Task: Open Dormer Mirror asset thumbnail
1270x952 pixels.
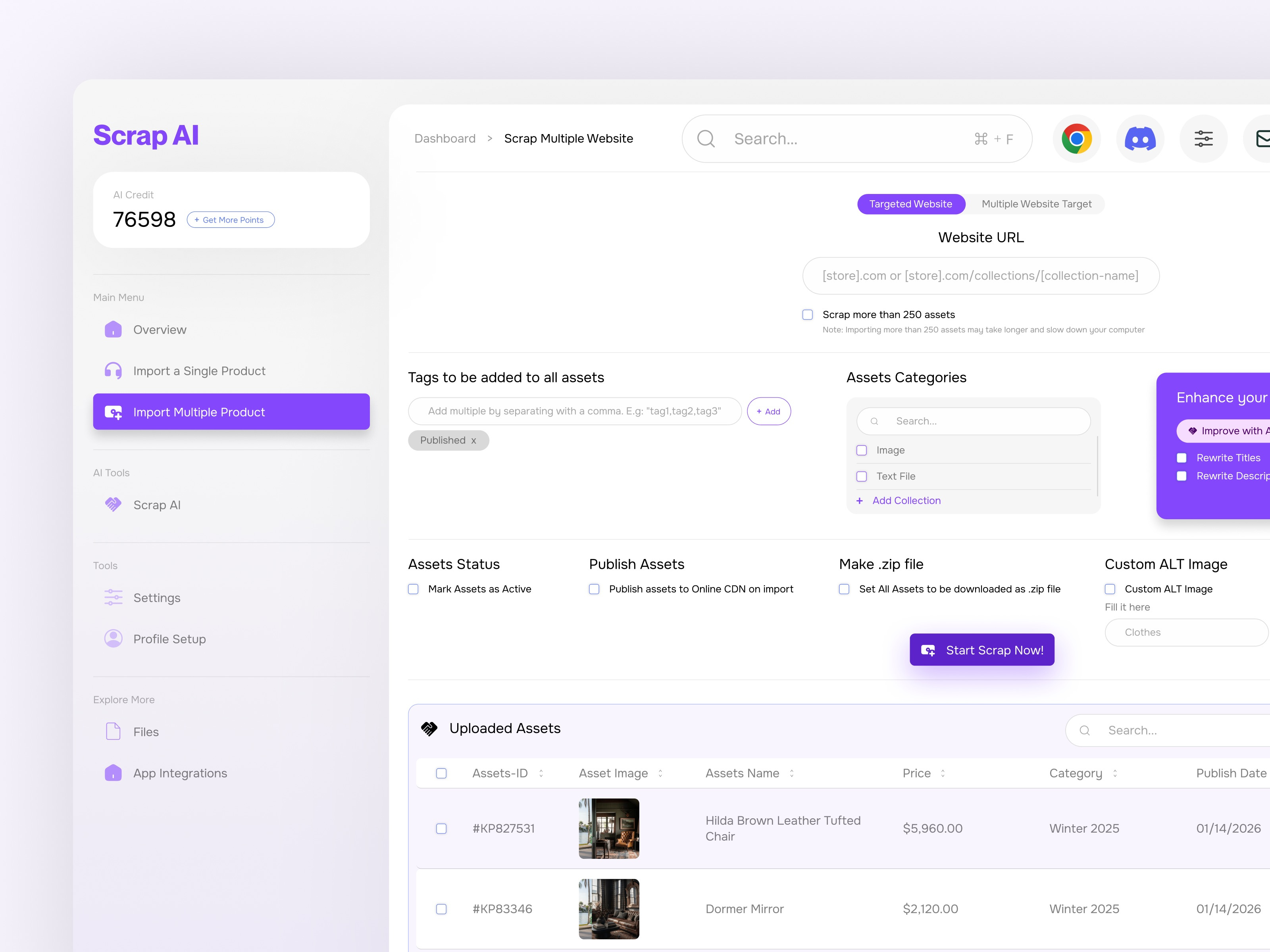Action: coord(608,909)
